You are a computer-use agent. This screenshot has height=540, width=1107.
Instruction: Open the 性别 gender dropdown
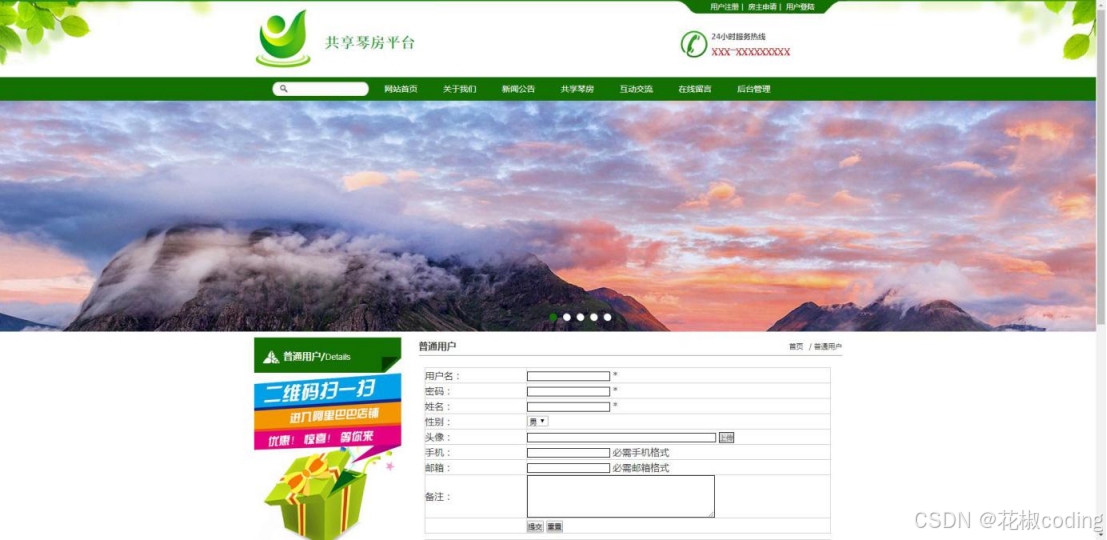(537, 421)
